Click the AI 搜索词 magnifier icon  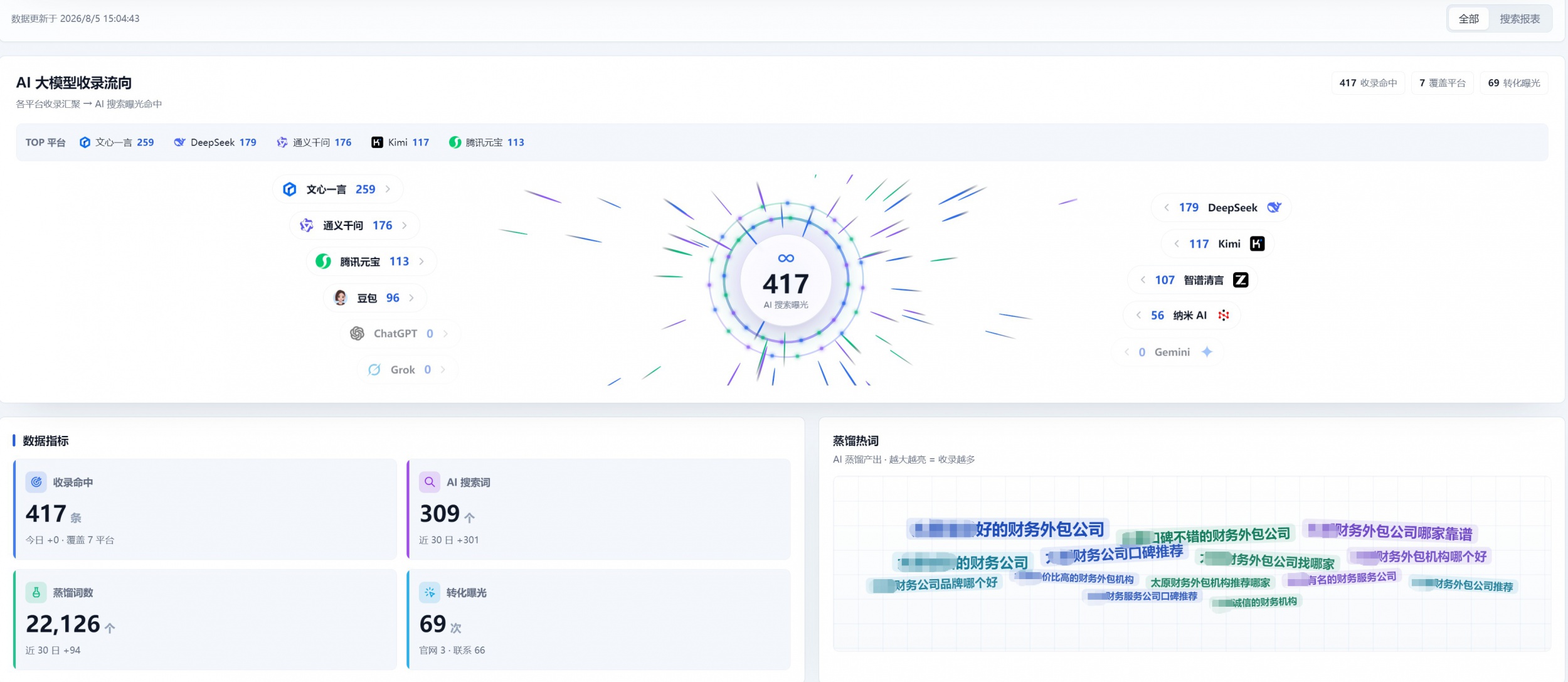(430, 482)
